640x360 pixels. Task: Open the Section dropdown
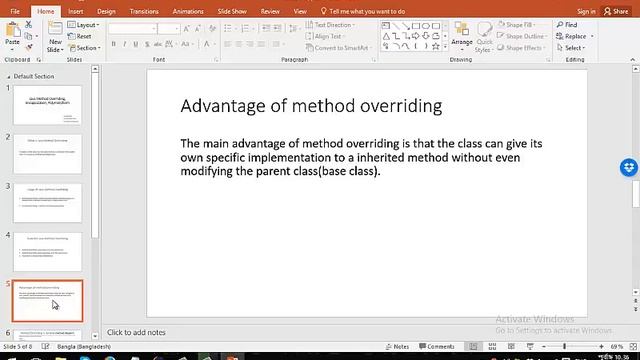point(84,48)
